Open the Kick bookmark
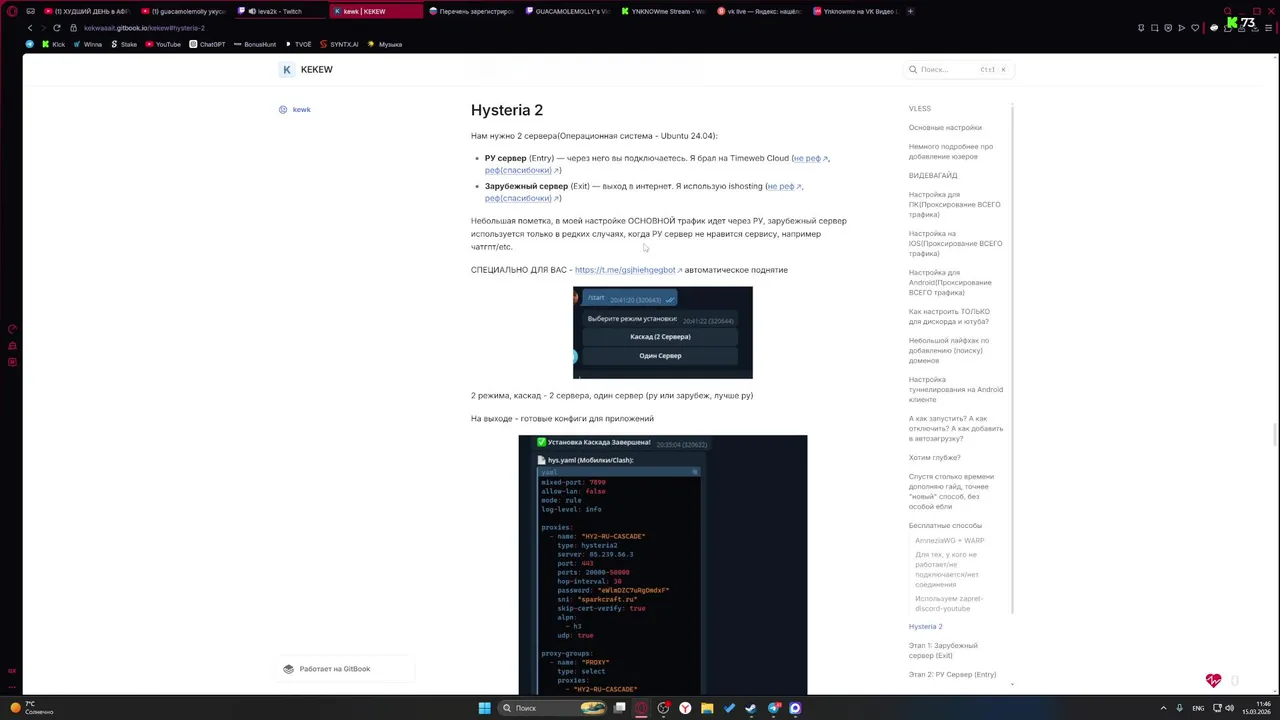 [53, 44]
